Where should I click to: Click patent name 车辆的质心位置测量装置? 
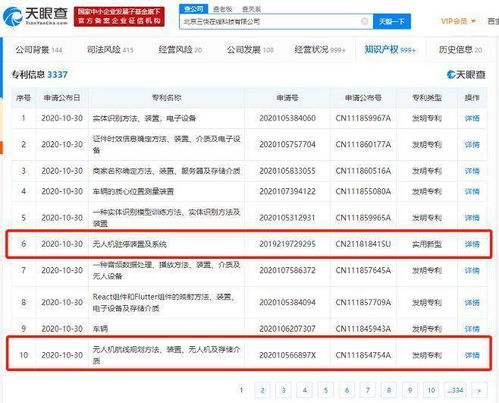tap(133, 192)
